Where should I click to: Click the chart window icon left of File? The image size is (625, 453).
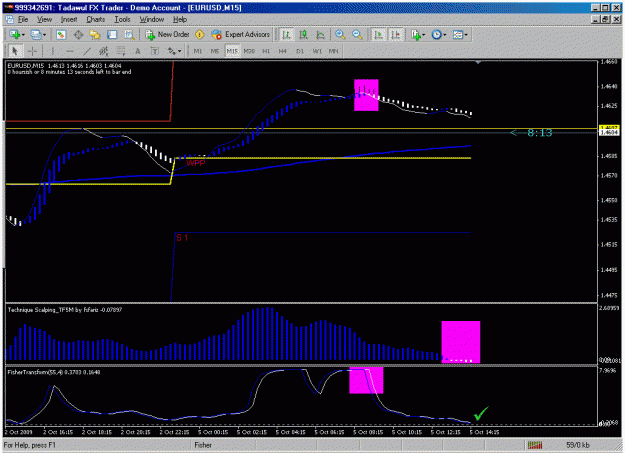(10, 20)
